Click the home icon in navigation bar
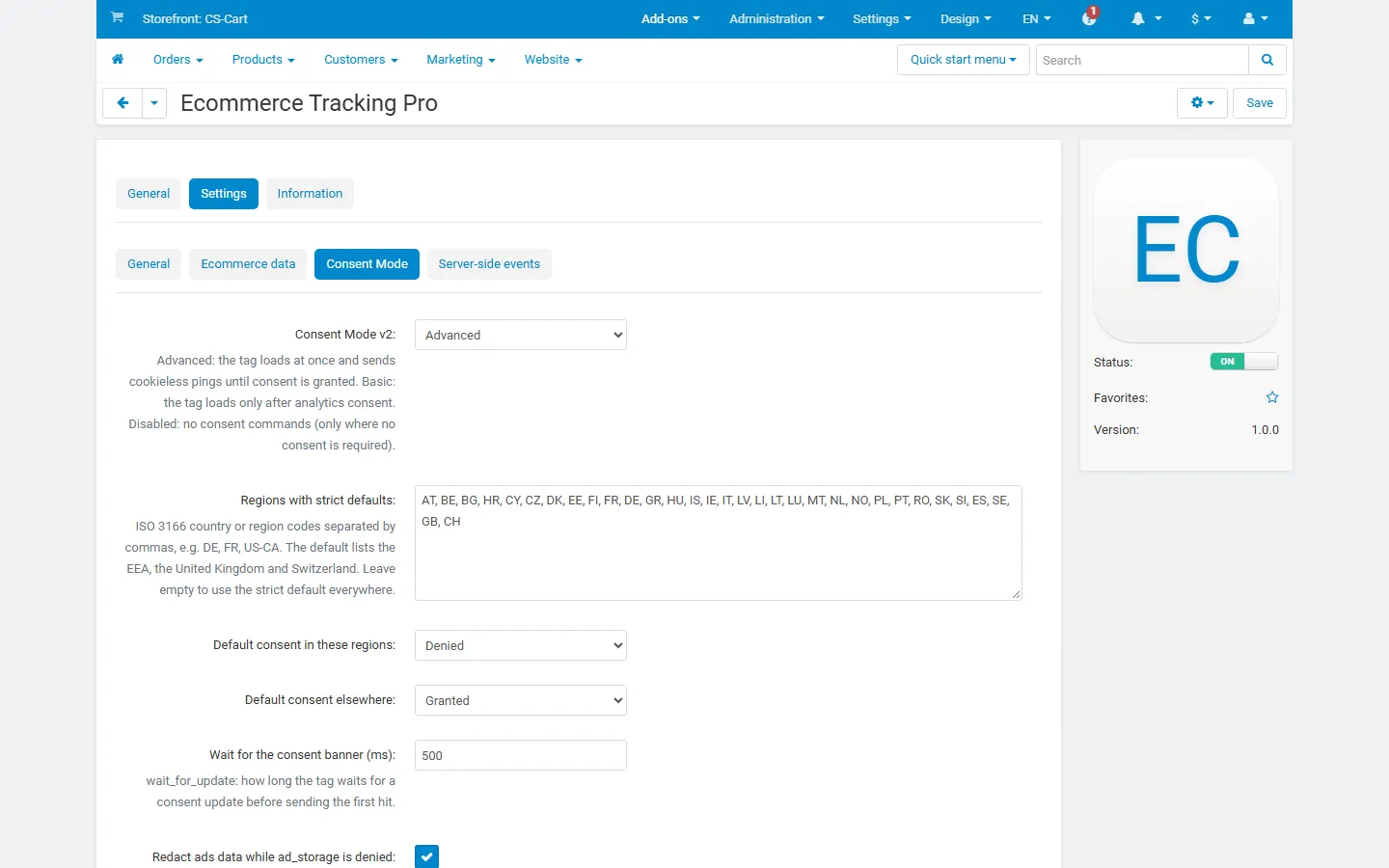The height and width of the screenshot is (868, 1389). (x=118, y=60)
